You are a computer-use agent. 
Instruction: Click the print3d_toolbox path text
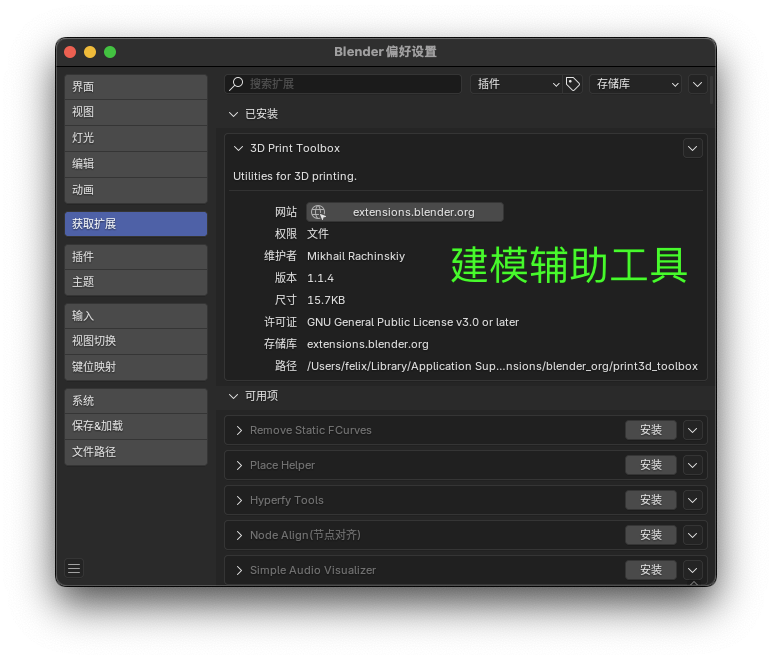click(x=502, y=366)
